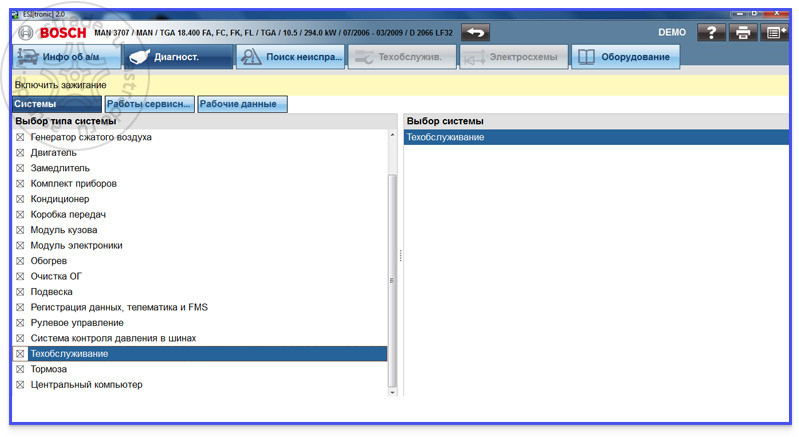The image size is (799, 437).
Task: Toggle checkbox for Рулевое управление
Action: click(20, 322)
